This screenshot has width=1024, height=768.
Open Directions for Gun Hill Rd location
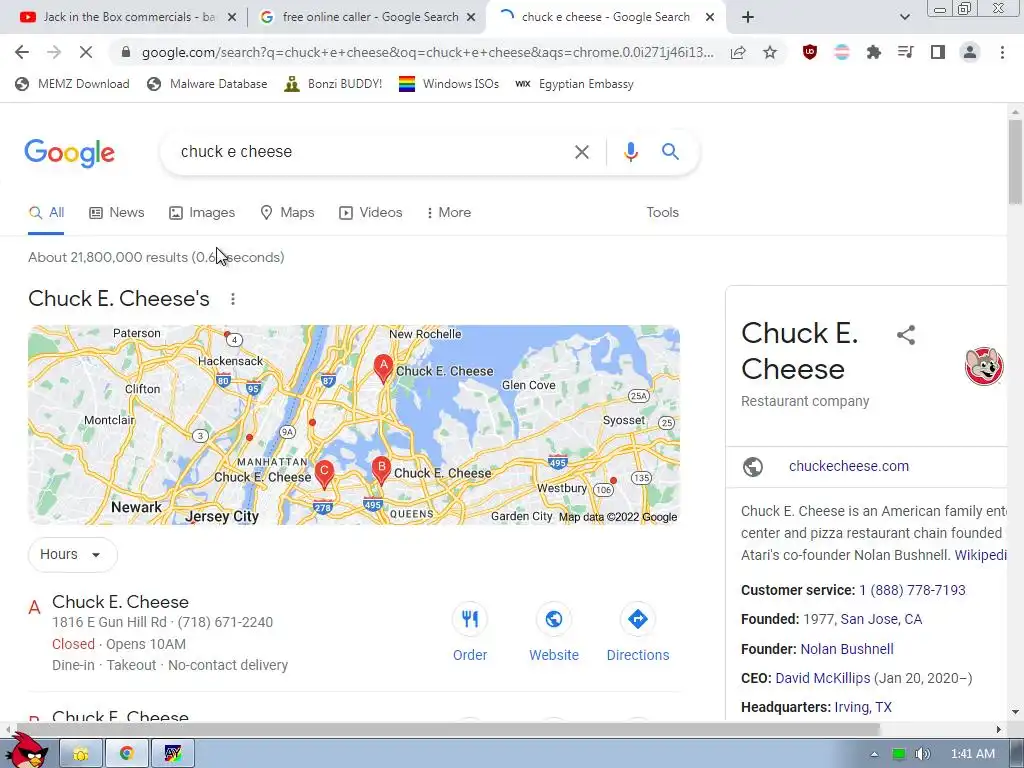(638, 619)
